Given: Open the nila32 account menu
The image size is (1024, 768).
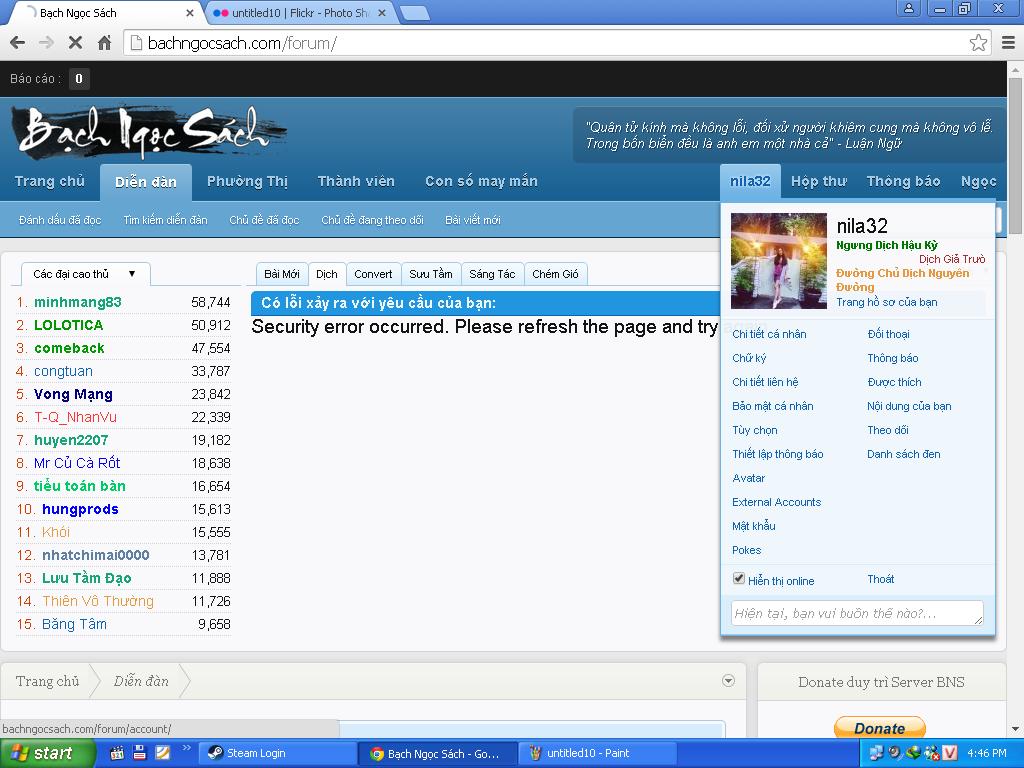Looking at the screenshot, I should click(750, 181).
